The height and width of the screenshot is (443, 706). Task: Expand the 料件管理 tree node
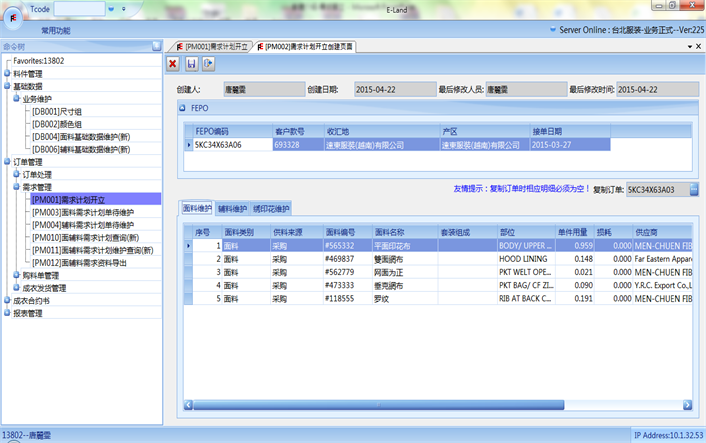point(6,73)
